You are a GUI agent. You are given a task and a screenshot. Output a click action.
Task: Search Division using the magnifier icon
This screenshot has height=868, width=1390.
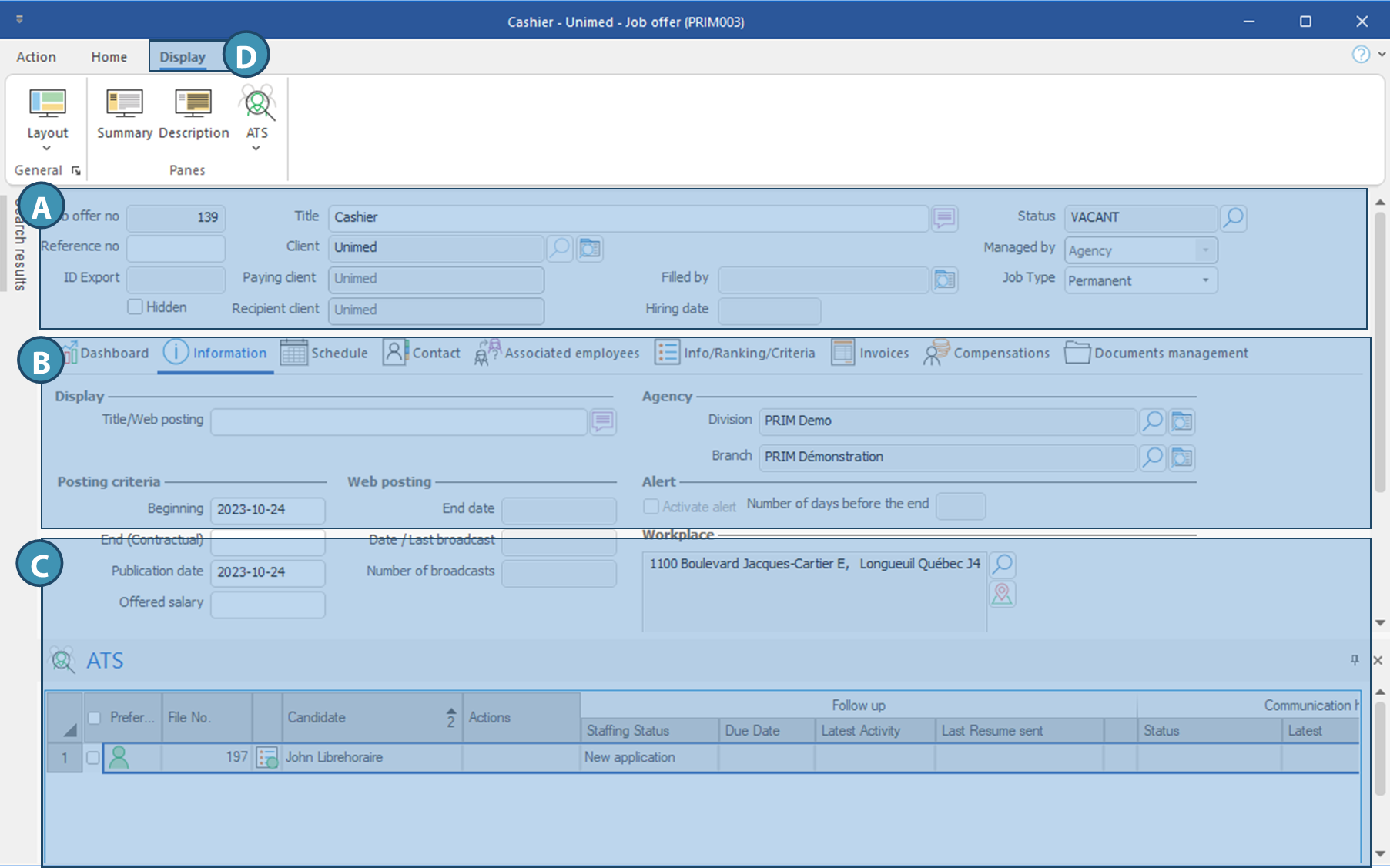(x=1152, y=421)
